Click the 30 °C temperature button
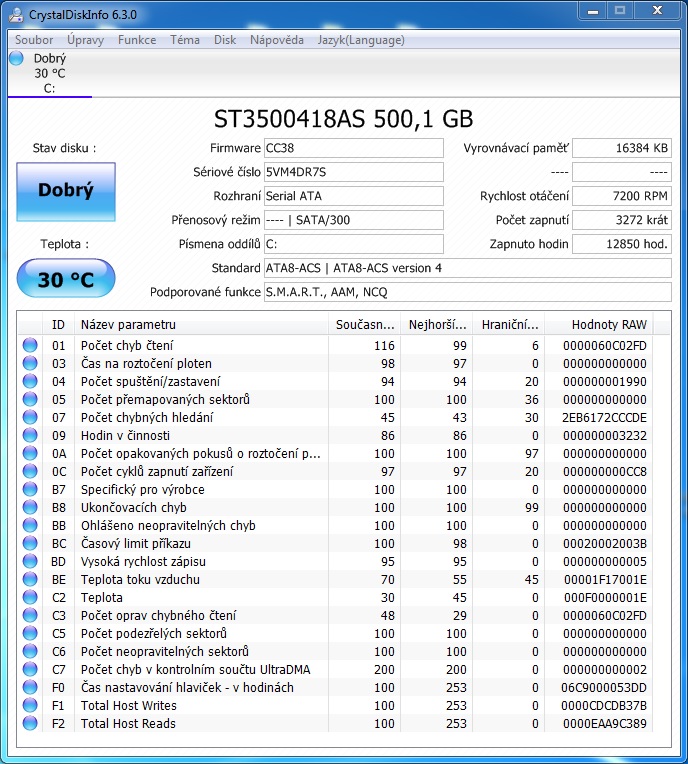The height and width of the screenshot is (764, 688). (x=66, y=279)
